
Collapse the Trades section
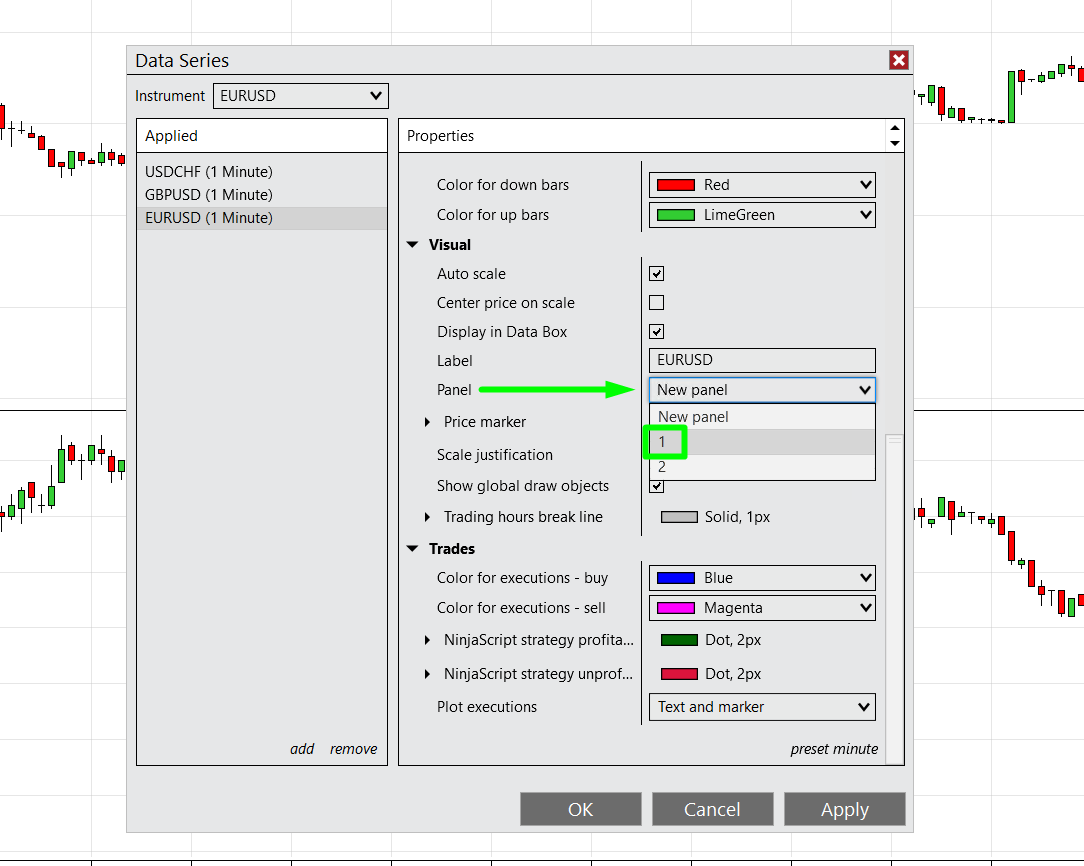413,549
